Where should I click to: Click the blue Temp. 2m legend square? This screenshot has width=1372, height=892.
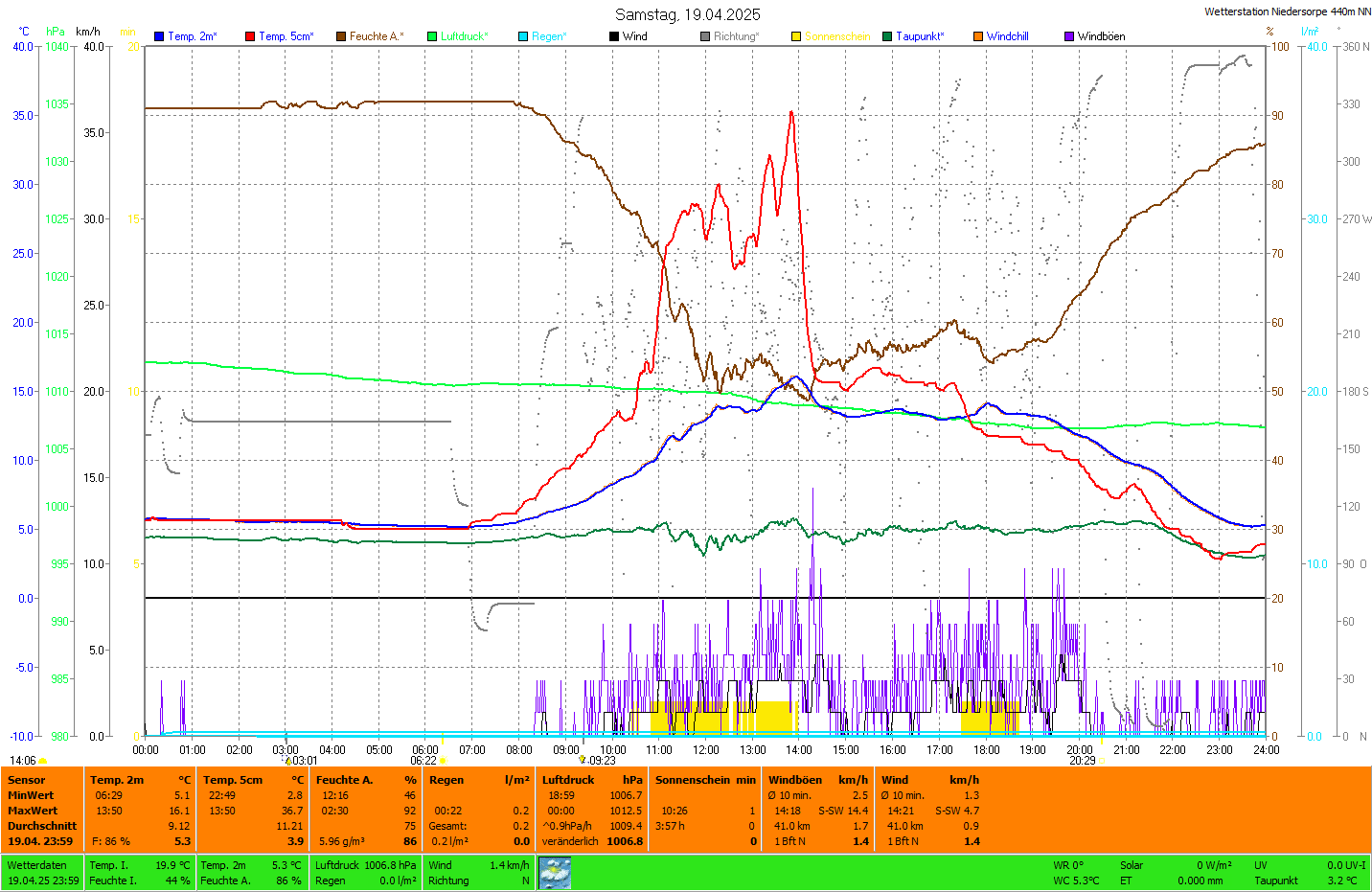159,36
